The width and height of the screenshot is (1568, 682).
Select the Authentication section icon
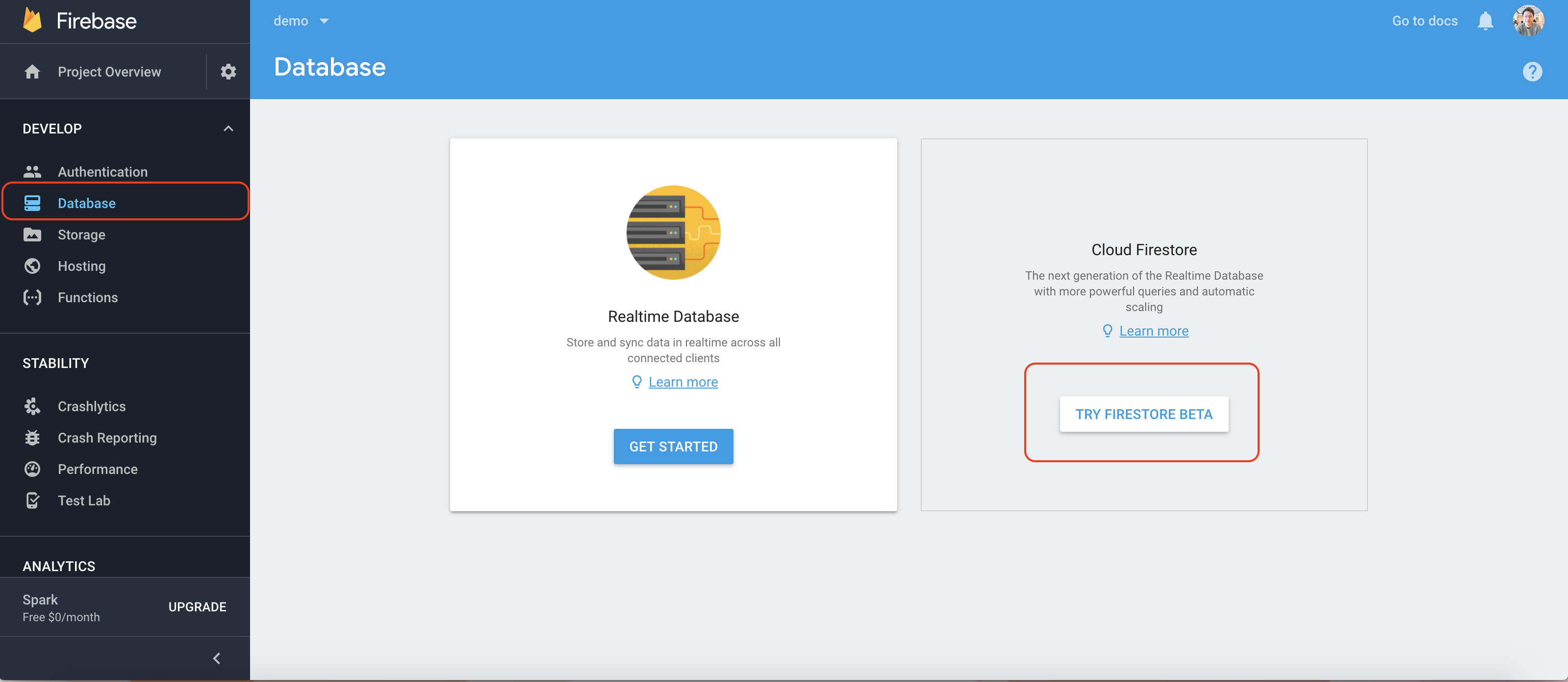(x=32, y=171)
